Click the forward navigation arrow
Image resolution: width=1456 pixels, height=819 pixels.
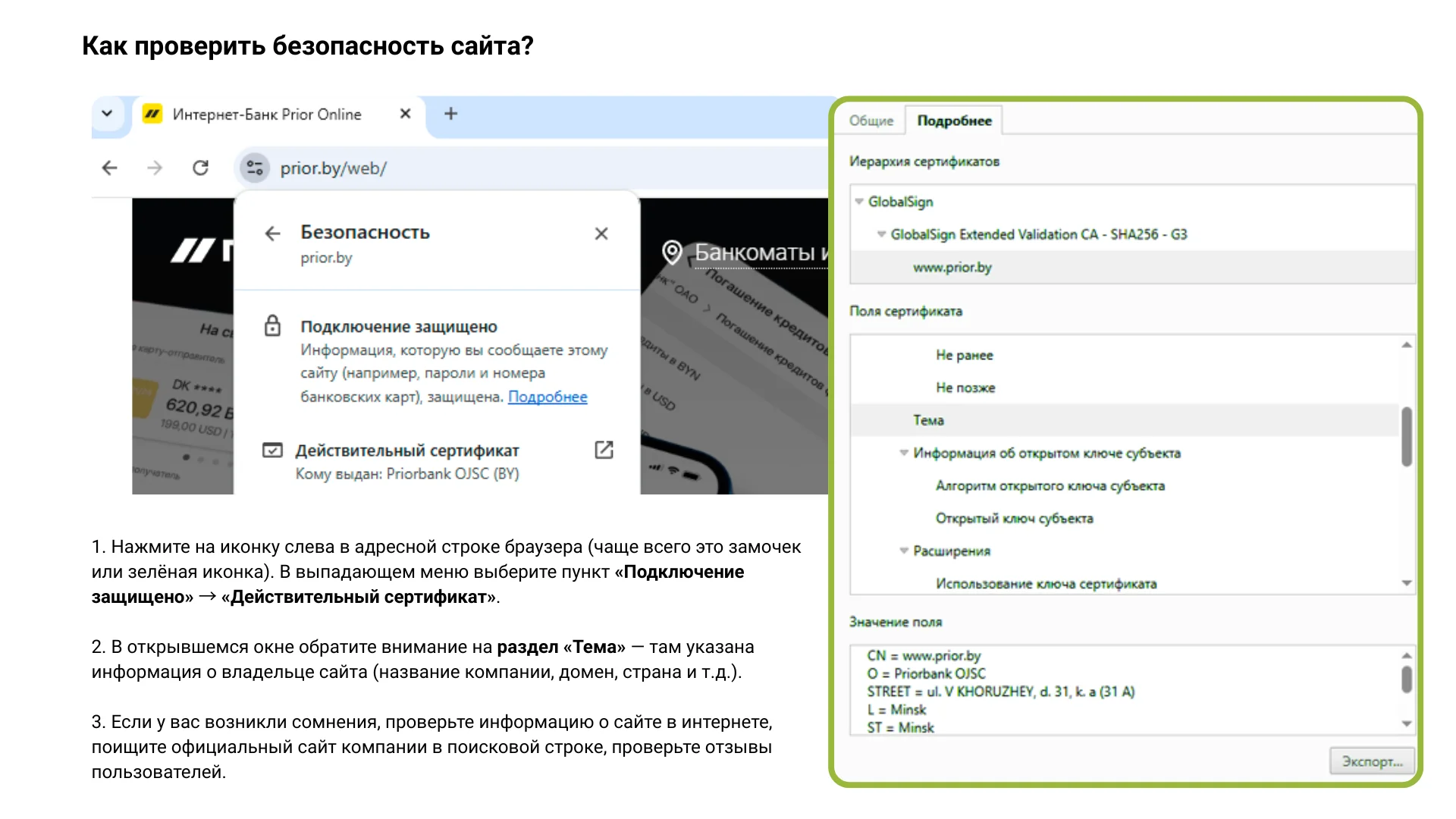(x=155, y=168)
